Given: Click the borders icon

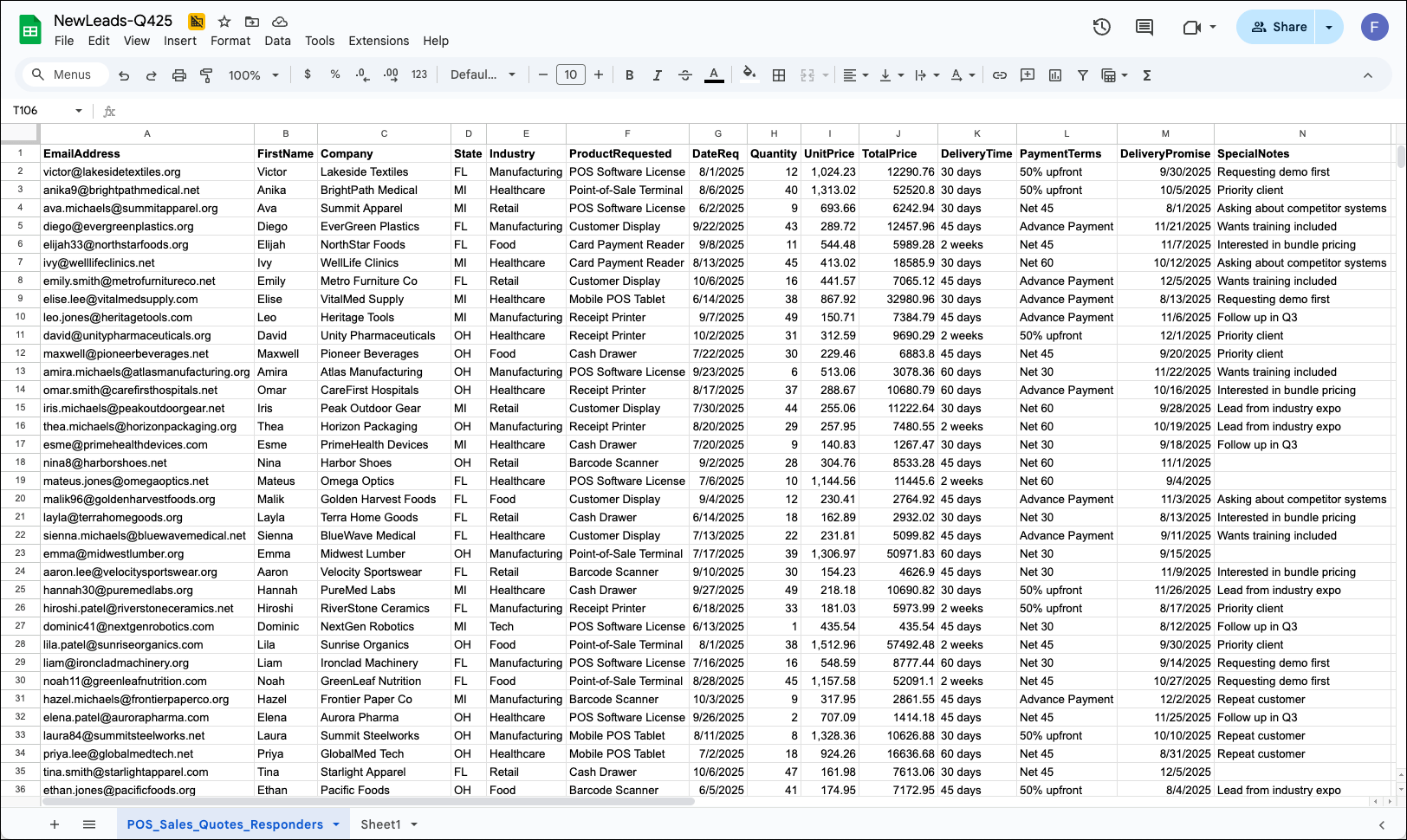Looking at the screenshot, I should 779,75.
